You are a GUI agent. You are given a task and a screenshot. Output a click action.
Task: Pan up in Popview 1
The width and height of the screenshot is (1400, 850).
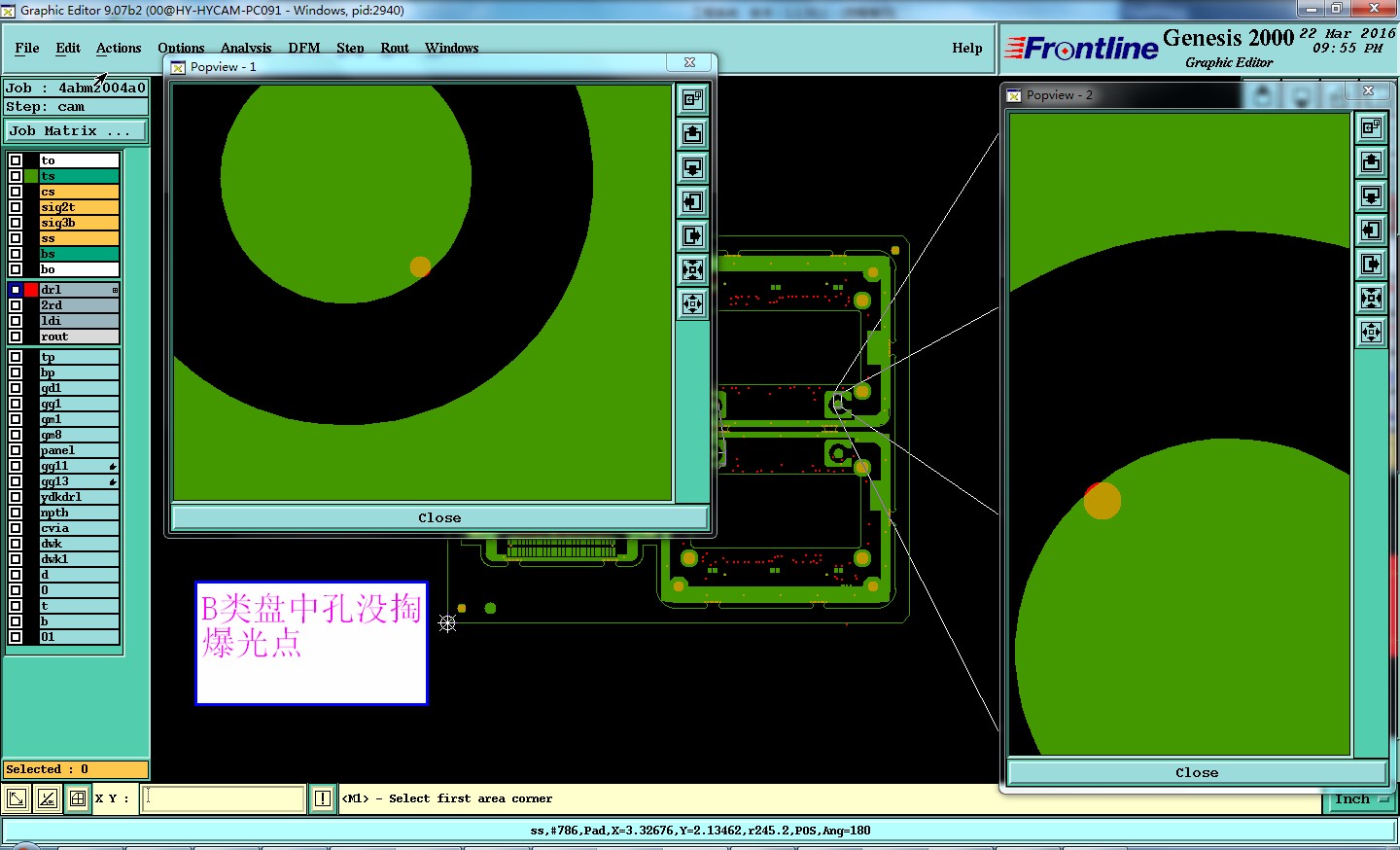tap(692, 133)
